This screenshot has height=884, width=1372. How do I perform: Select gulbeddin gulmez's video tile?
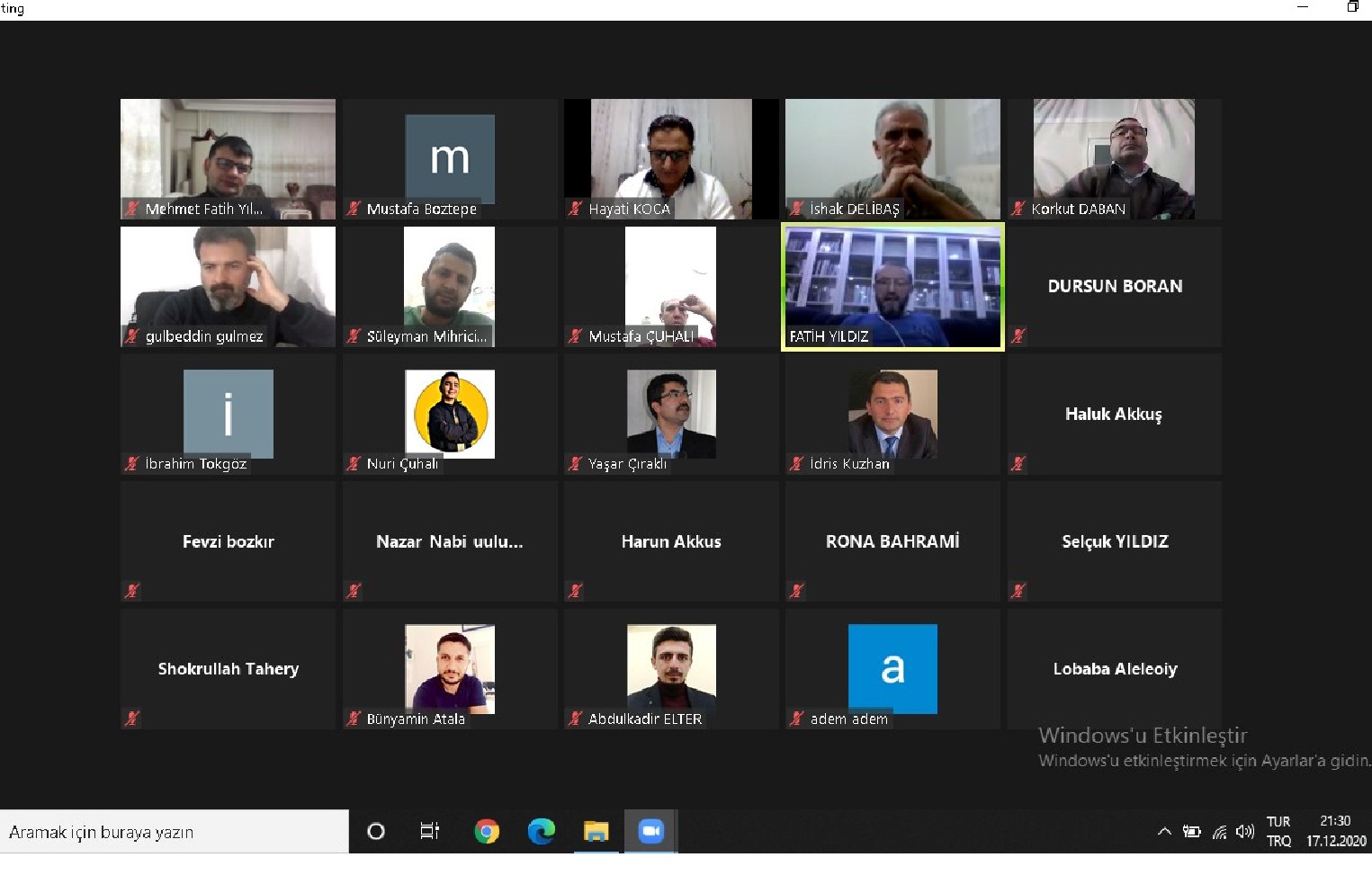[228, 287]
